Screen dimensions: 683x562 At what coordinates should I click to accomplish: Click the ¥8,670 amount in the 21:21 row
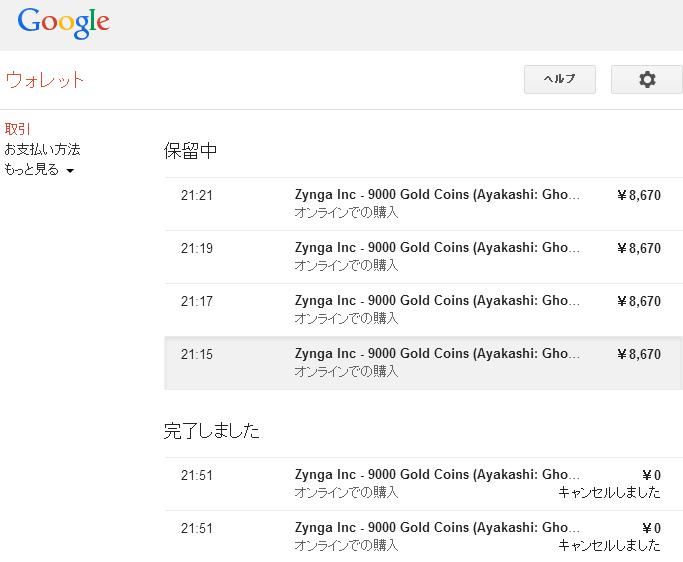click(x=639, y=195)
